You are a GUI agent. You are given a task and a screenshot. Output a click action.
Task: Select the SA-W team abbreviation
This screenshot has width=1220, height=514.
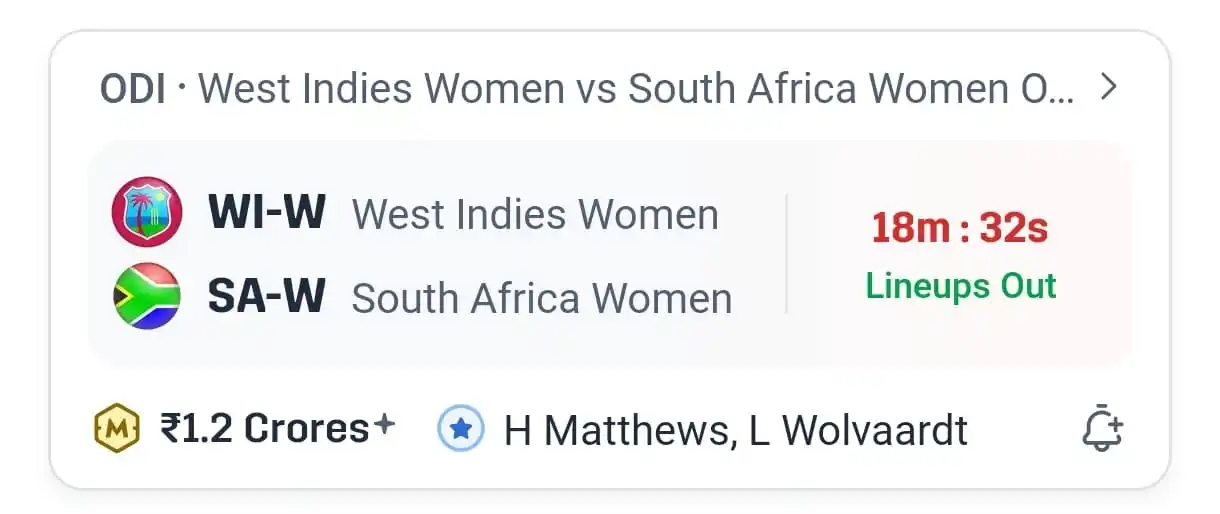click(266, 296)
